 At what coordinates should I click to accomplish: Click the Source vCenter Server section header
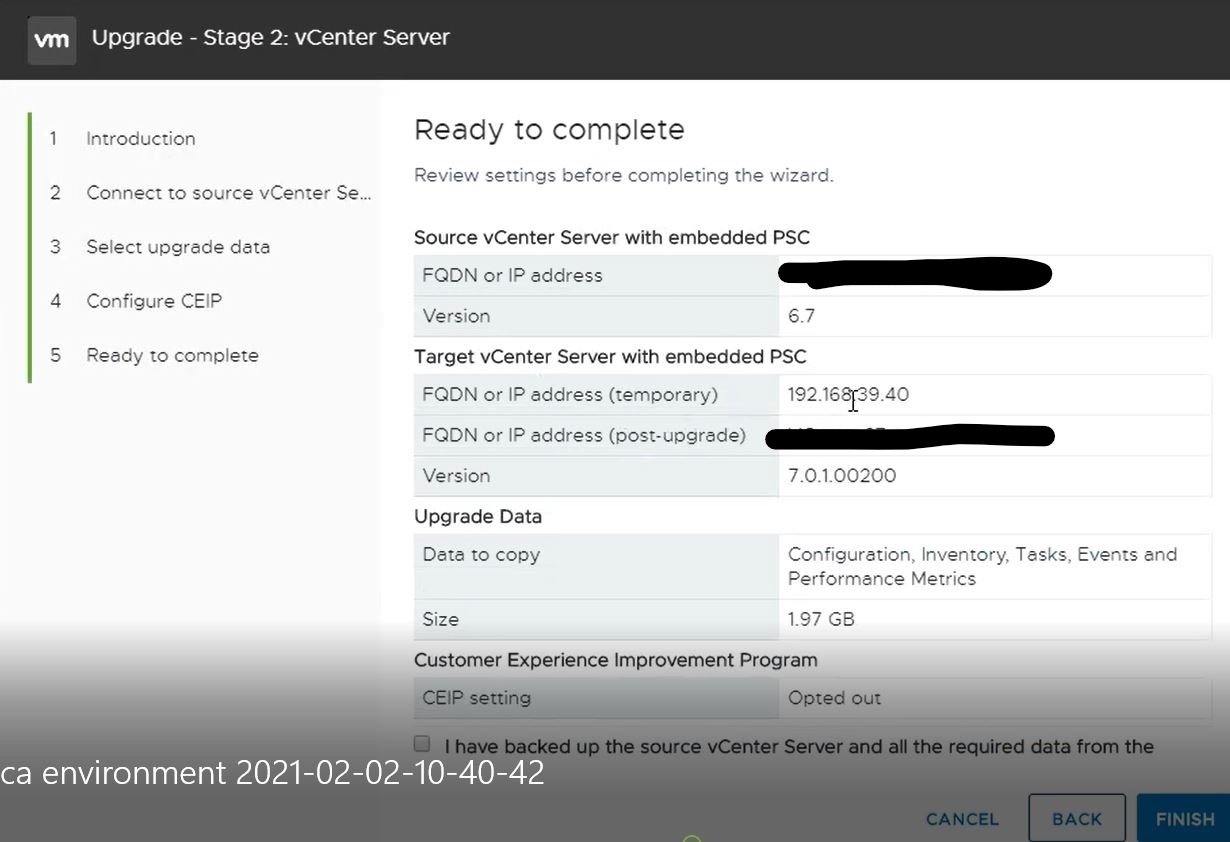click(612, 238)
